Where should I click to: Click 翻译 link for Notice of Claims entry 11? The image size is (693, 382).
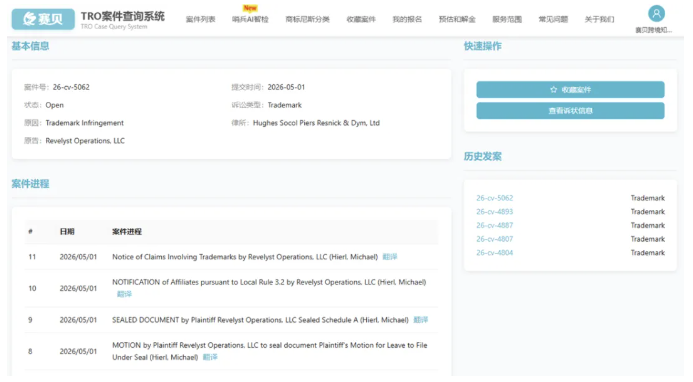(390, 257)
